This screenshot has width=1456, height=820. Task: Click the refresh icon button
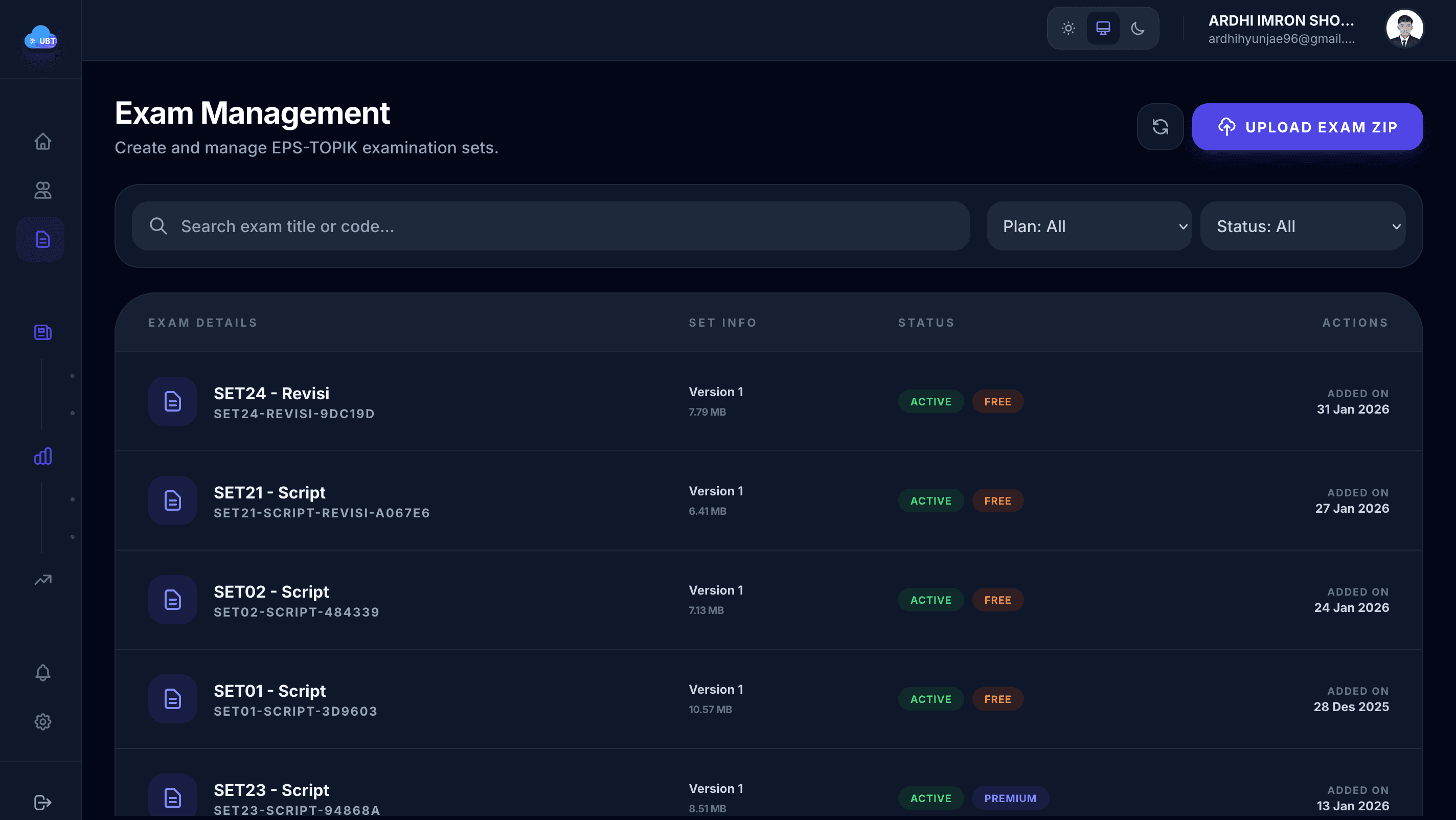point(1160,127)
